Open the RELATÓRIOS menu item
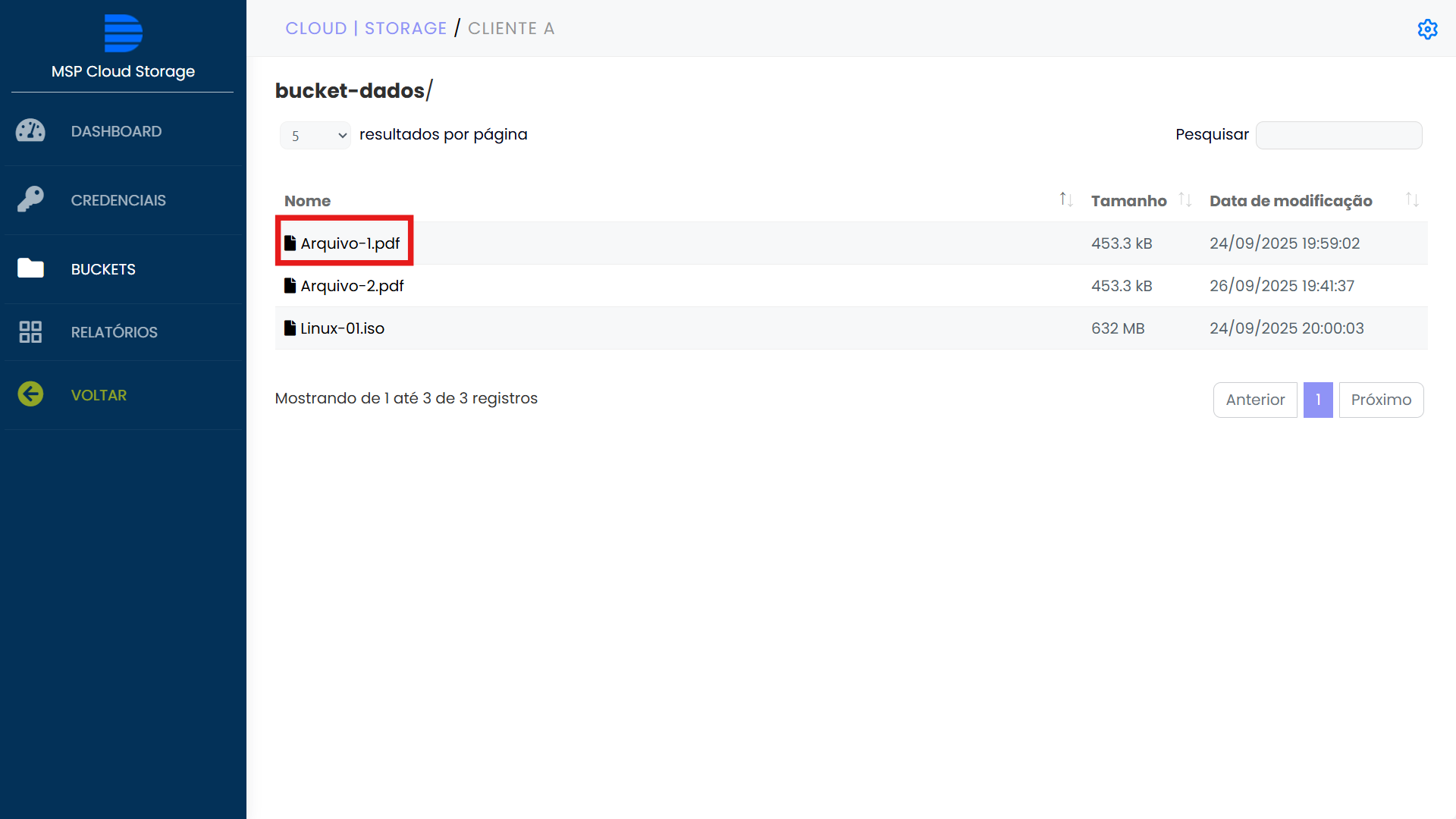Screen dimensions: 1456x819 coord(114,332)
